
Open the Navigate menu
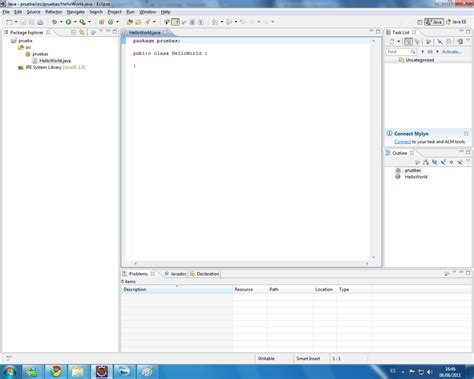point(76,12)
